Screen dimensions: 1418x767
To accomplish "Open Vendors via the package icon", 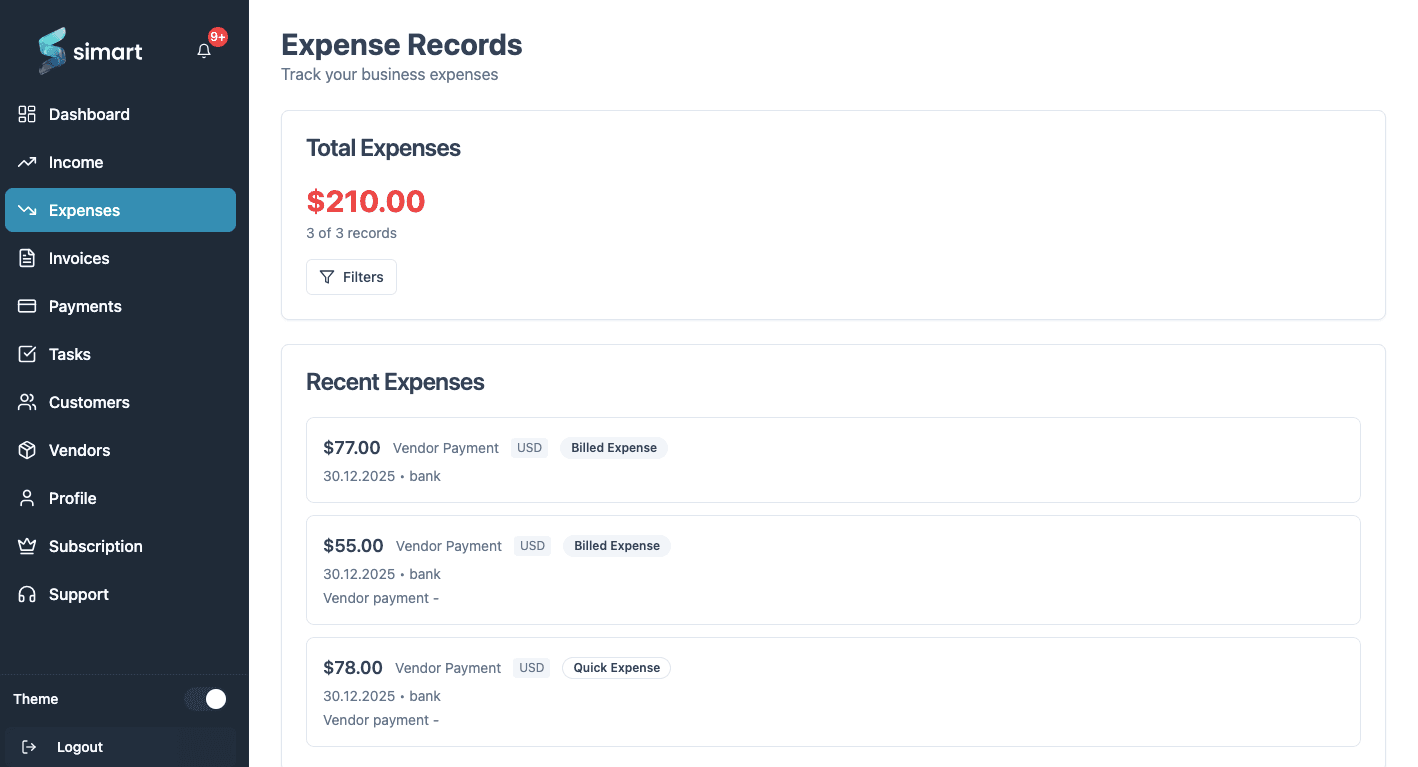I will [27, 450].
